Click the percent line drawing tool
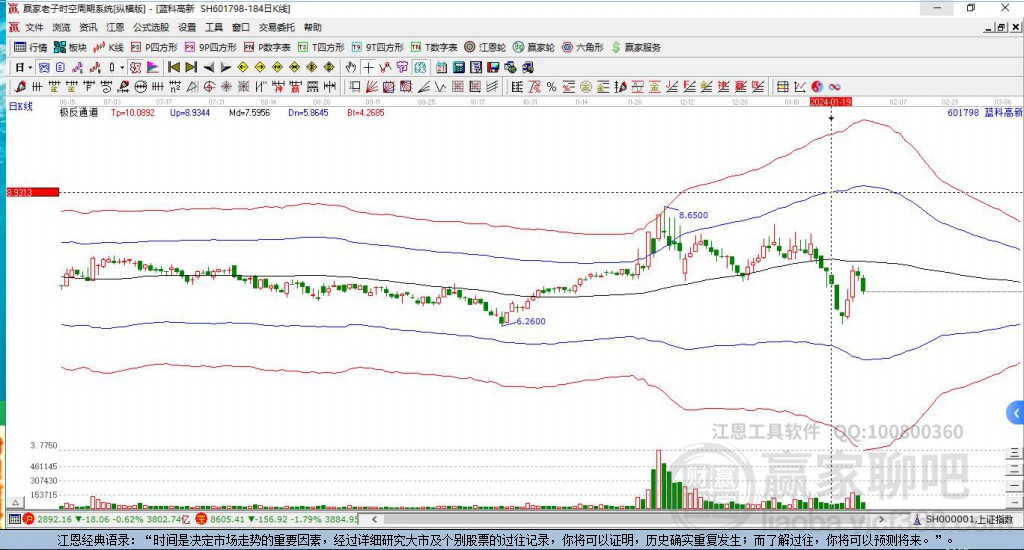1024x550 pixels. coord(551,86)
